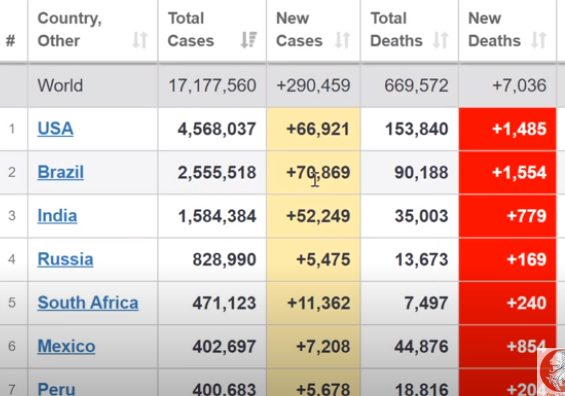Image resolution: width=565 pixels, height=396 pixels.
Task: Open the Russia country link
Action: [65, 259]
